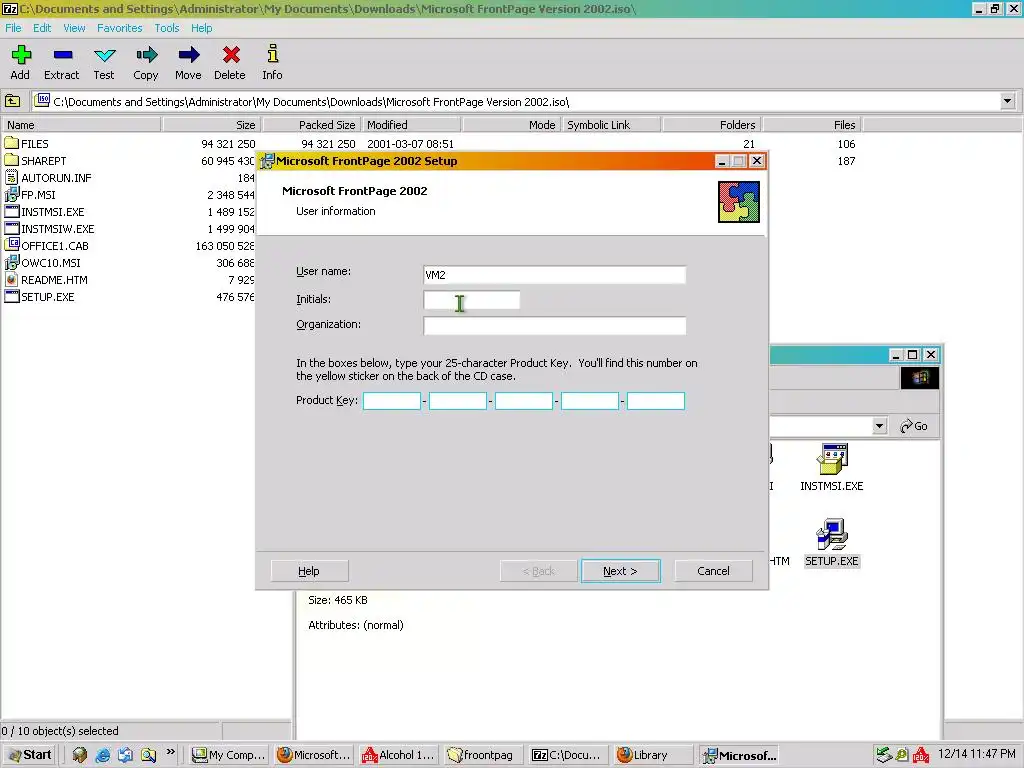Click INSTMSI.EXE icon in Explorer window
Viewport: 1024px width, 768px height.
tap(831, 468)
